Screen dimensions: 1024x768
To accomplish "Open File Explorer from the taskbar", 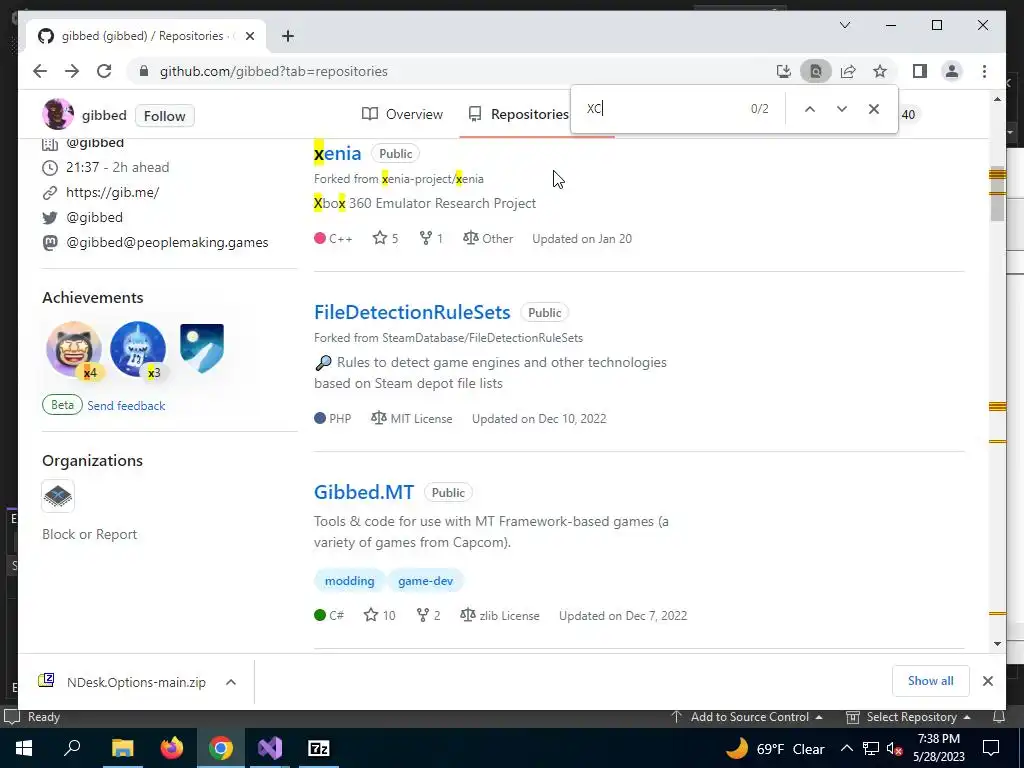I will [123, 748].
